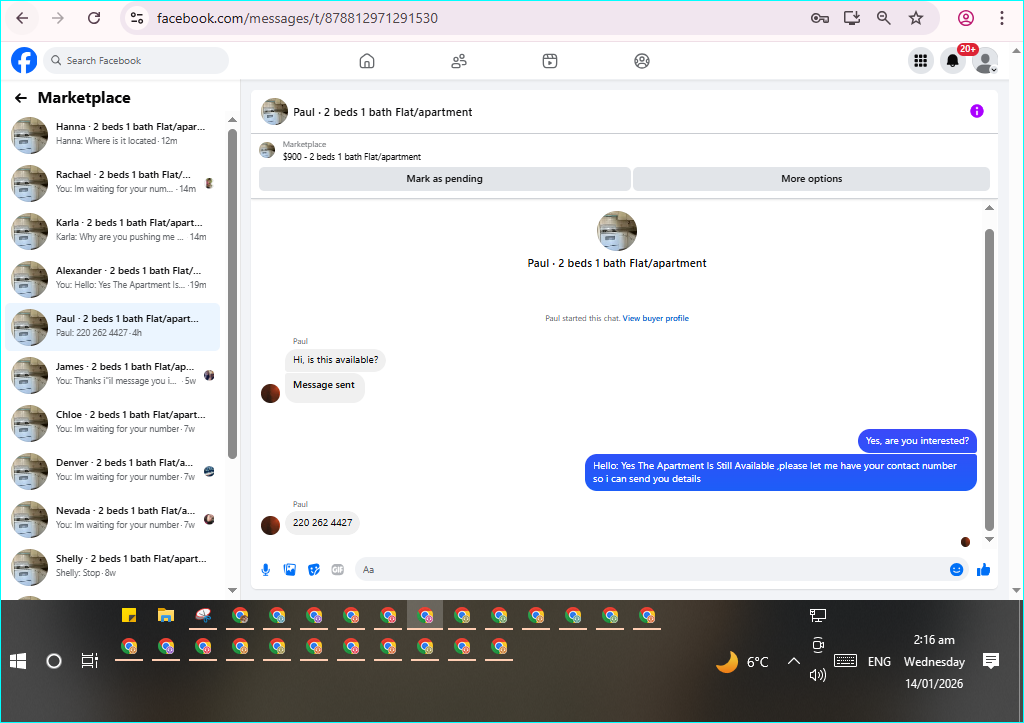
Task: Open James's apartment conversation
Action: [x=112, y=374]
